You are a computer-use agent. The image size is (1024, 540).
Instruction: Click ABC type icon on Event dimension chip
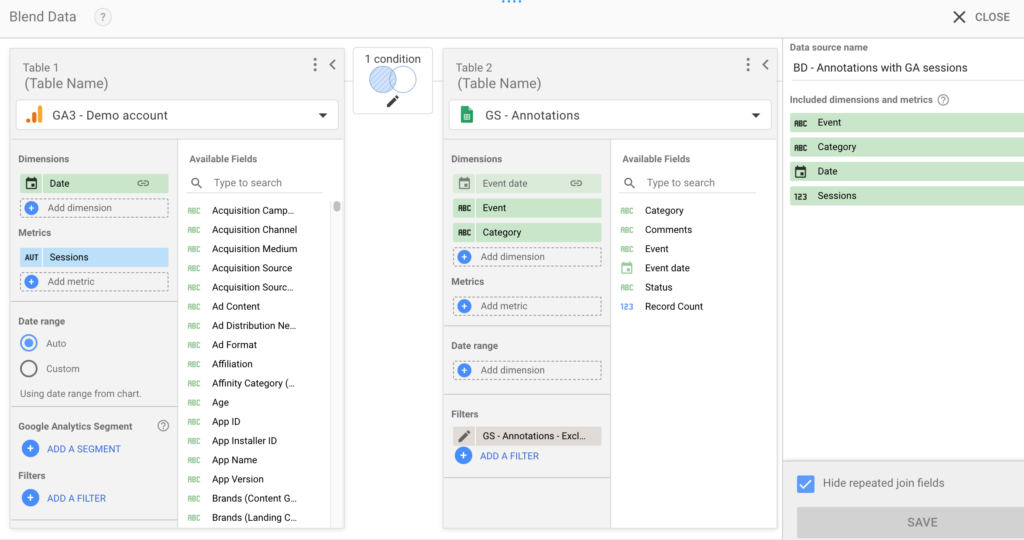point(464,208)
